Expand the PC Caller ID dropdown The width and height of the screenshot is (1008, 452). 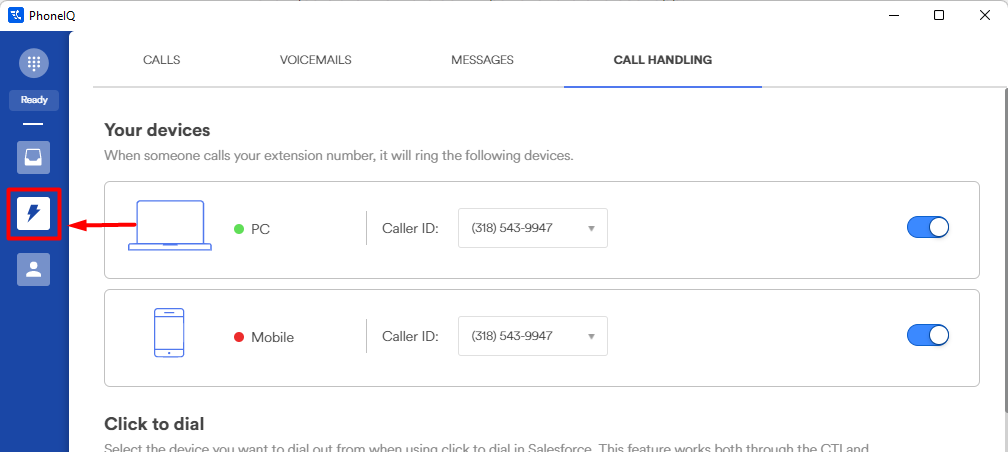coord(532,228)
